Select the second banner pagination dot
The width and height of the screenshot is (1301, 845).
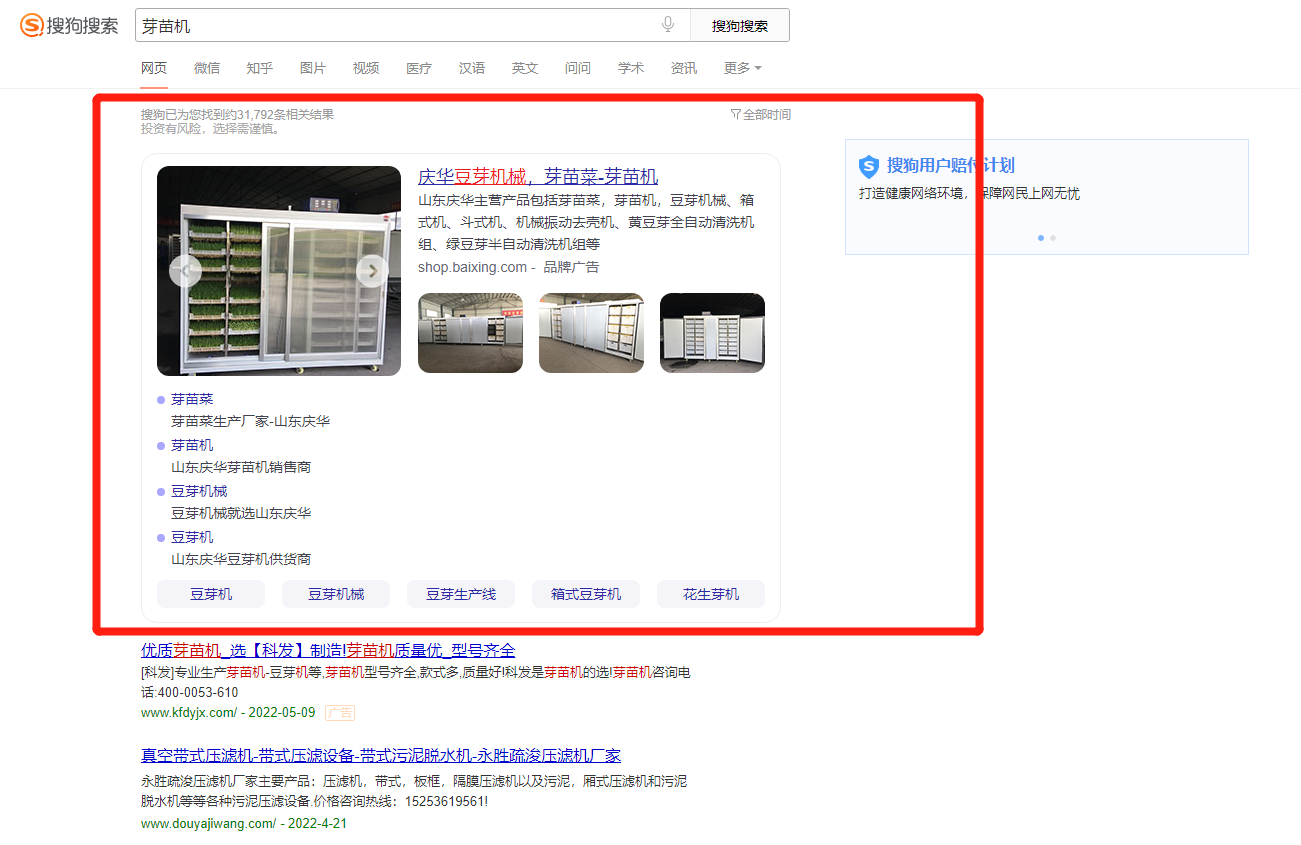(1053, 238)
